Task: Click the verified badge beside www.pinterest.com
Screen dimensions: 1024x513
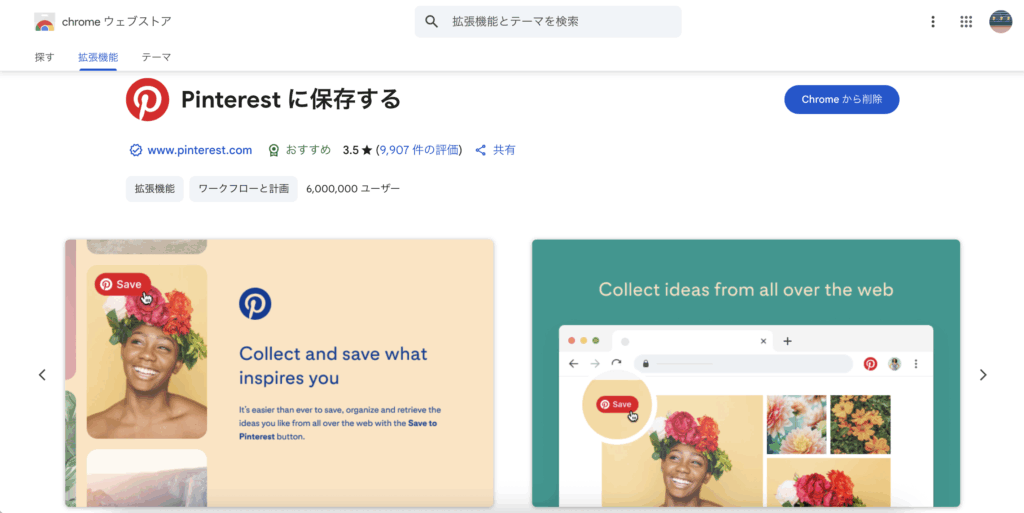Action: pyautogui.click(x=136, y=150)
